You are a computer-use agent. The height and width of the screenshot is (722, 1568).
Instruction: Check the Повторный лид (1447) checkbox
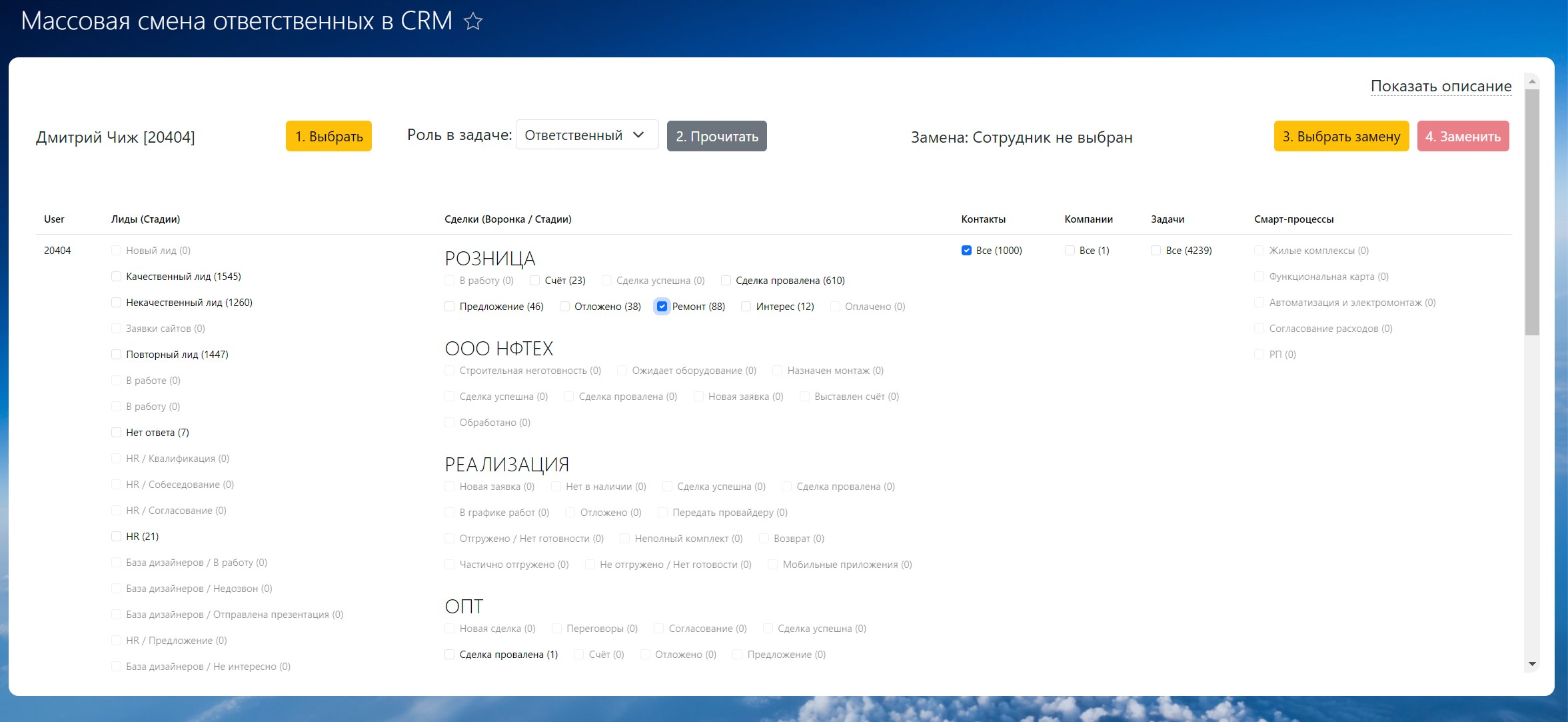tap(117, 355)
